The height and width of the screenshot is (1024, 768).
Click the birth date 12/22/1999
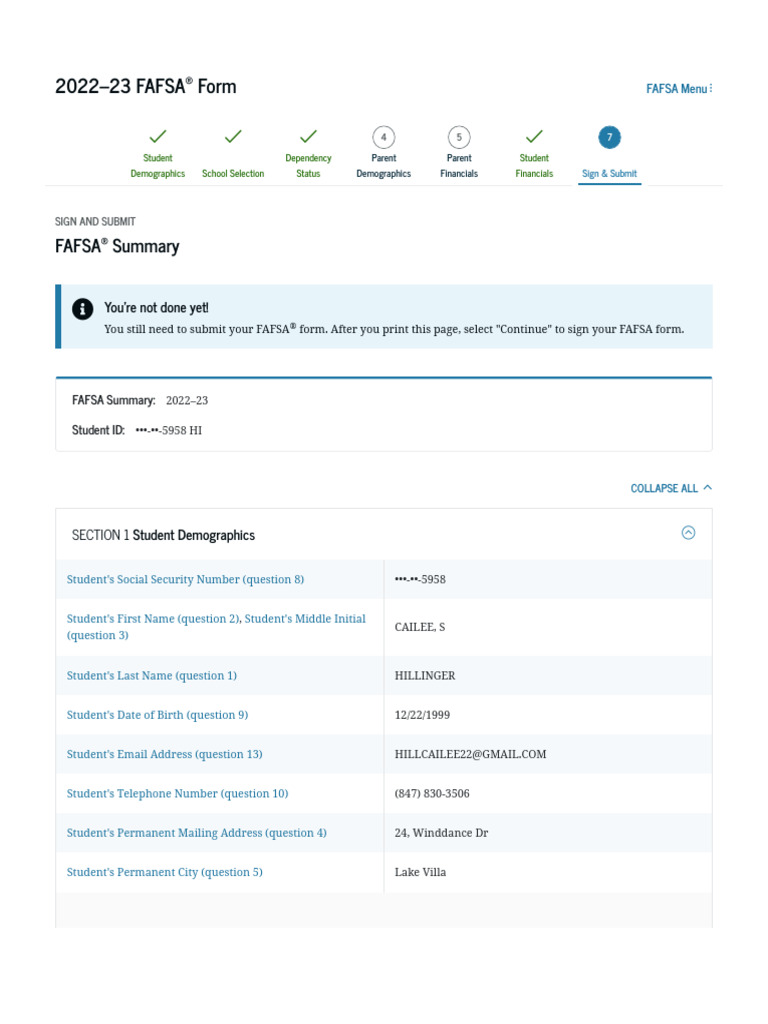point(423,715)
